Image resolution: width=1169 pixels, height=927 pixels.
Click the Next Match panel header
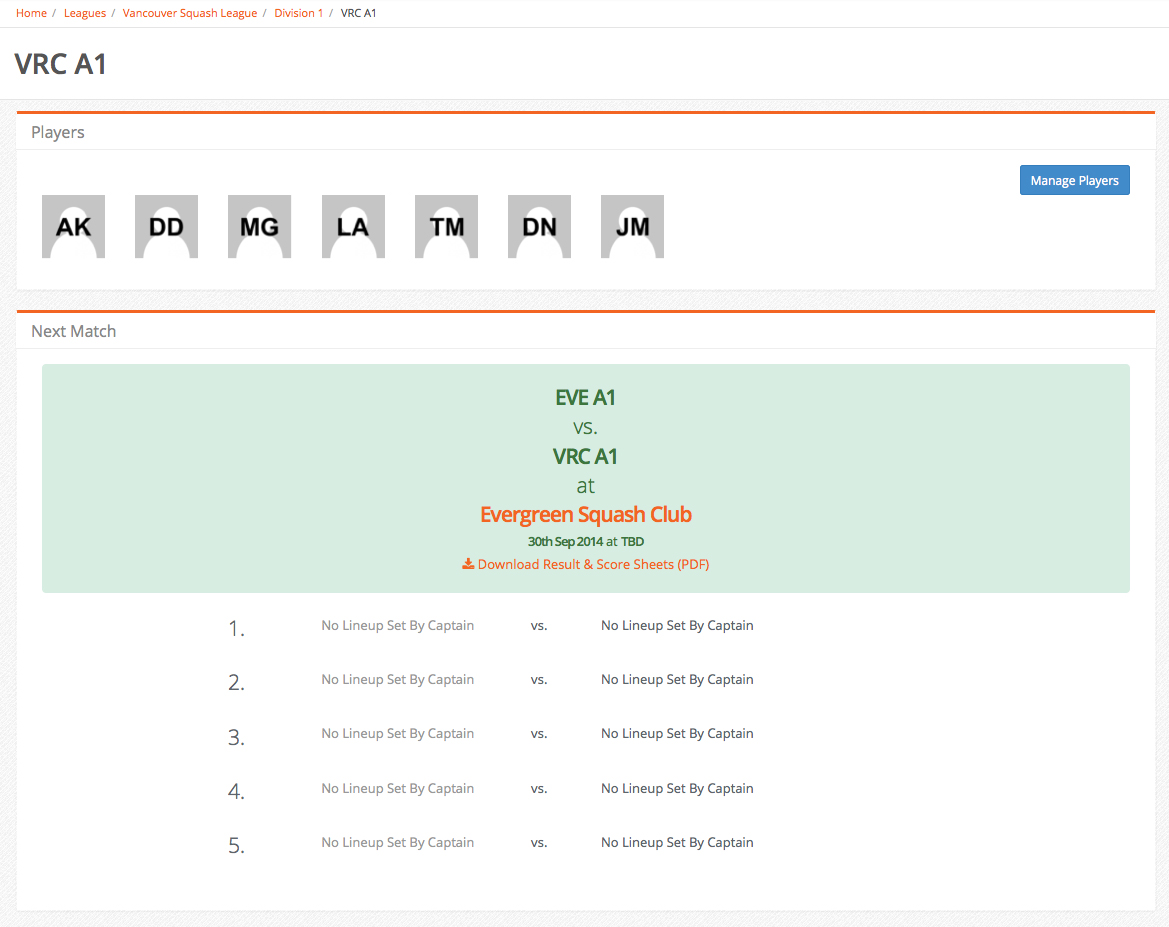(586, 331)
